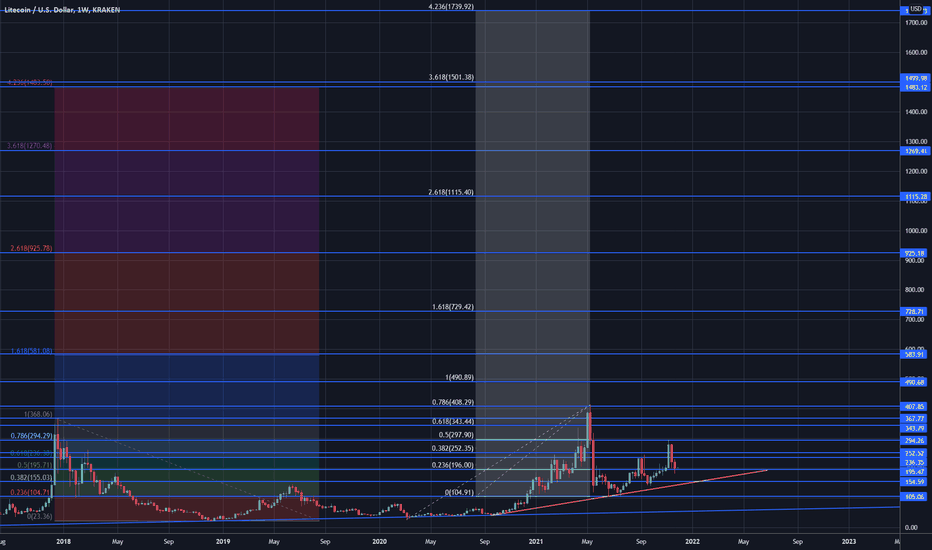Click the 583.91 price tag on axis
Image resolution: width=932 pixels, height=550 pixels.
point(915,354)
